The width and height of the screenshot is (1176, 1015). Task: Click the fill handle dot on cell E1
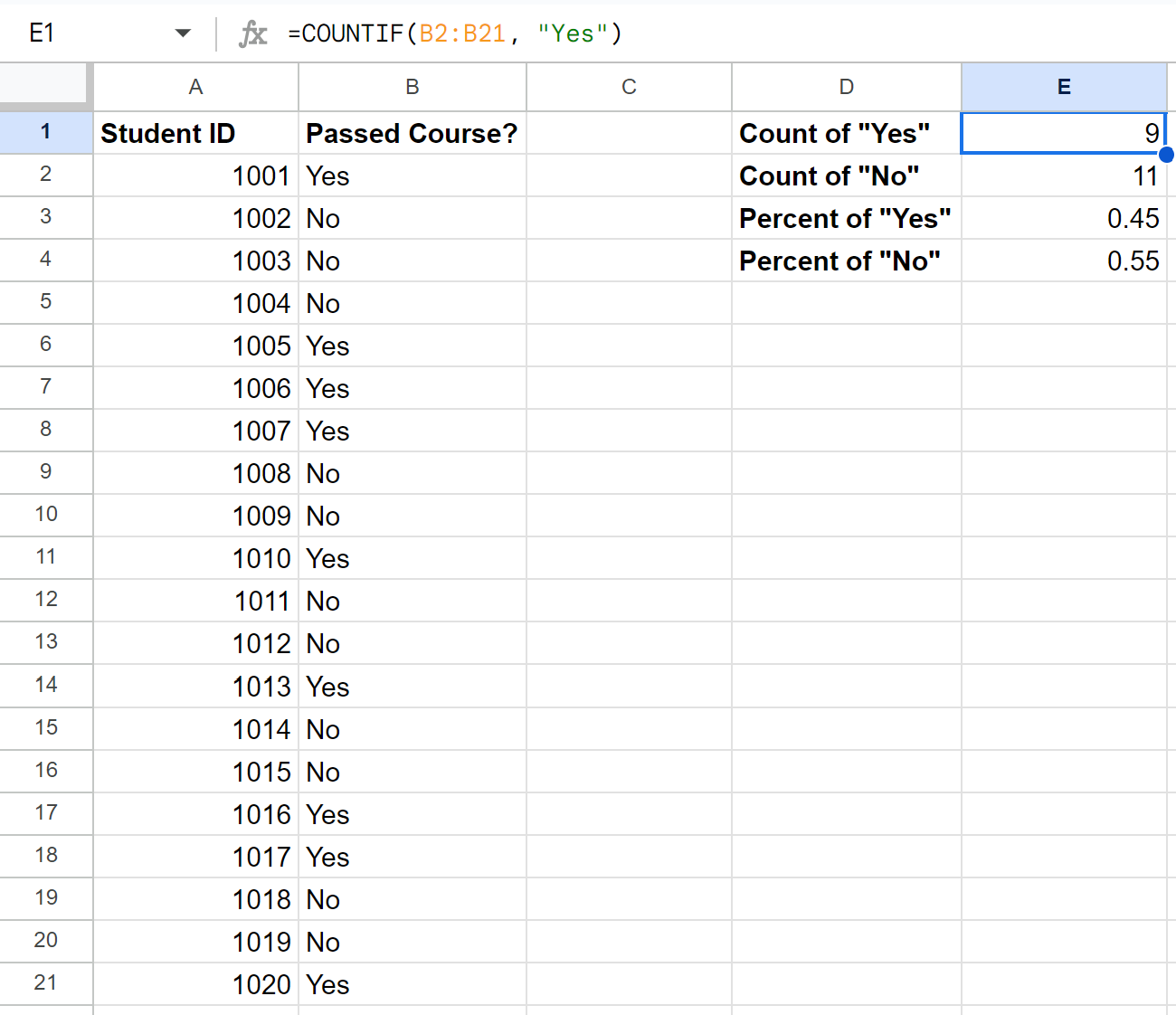click(1166, 154)
